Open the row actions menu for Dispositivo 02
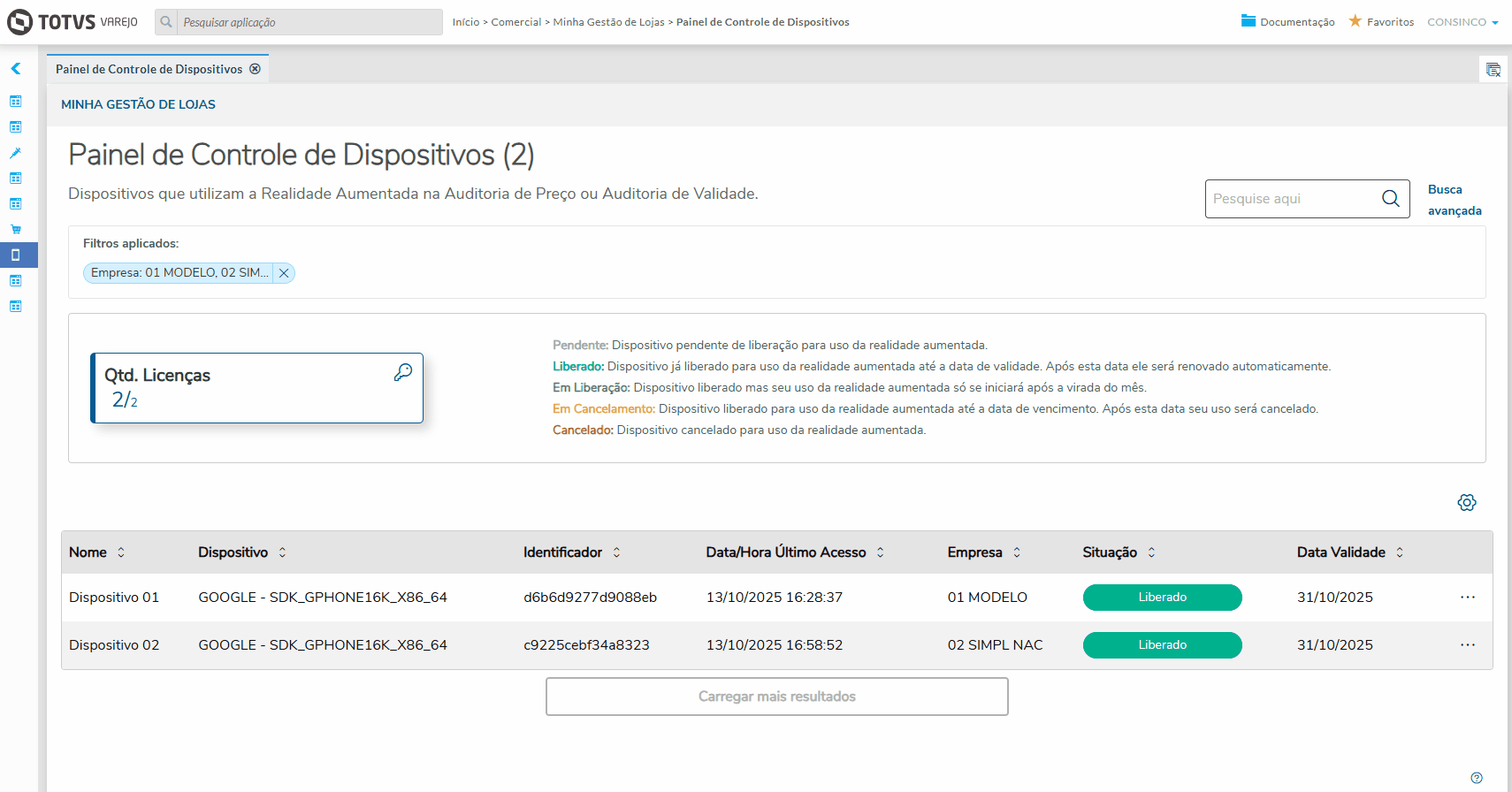The height and width of the screenshot is (792, 1512). (x=1468, y=645)
